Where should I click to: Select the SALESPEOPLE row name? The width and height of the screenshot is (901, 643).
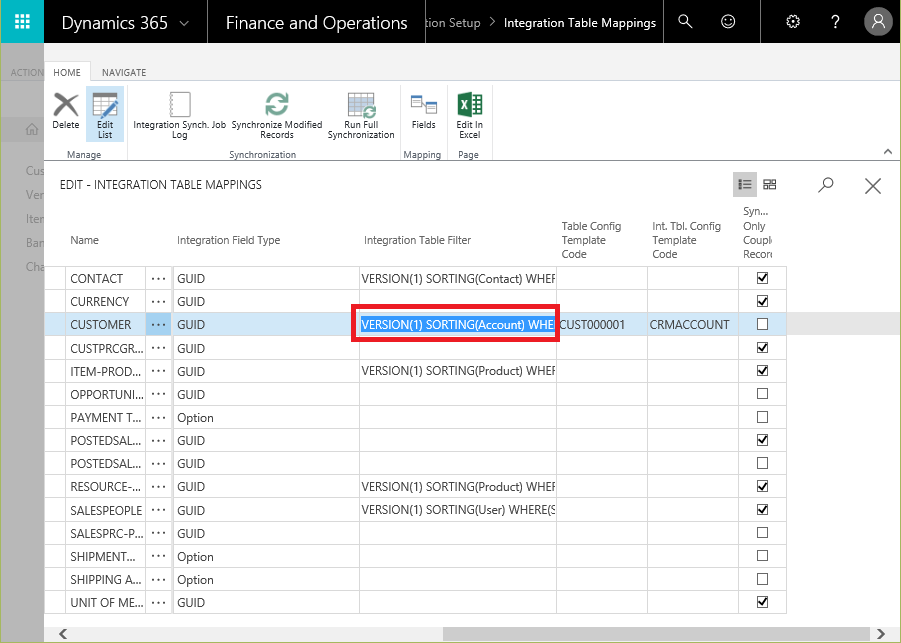[x=106, y=510]
